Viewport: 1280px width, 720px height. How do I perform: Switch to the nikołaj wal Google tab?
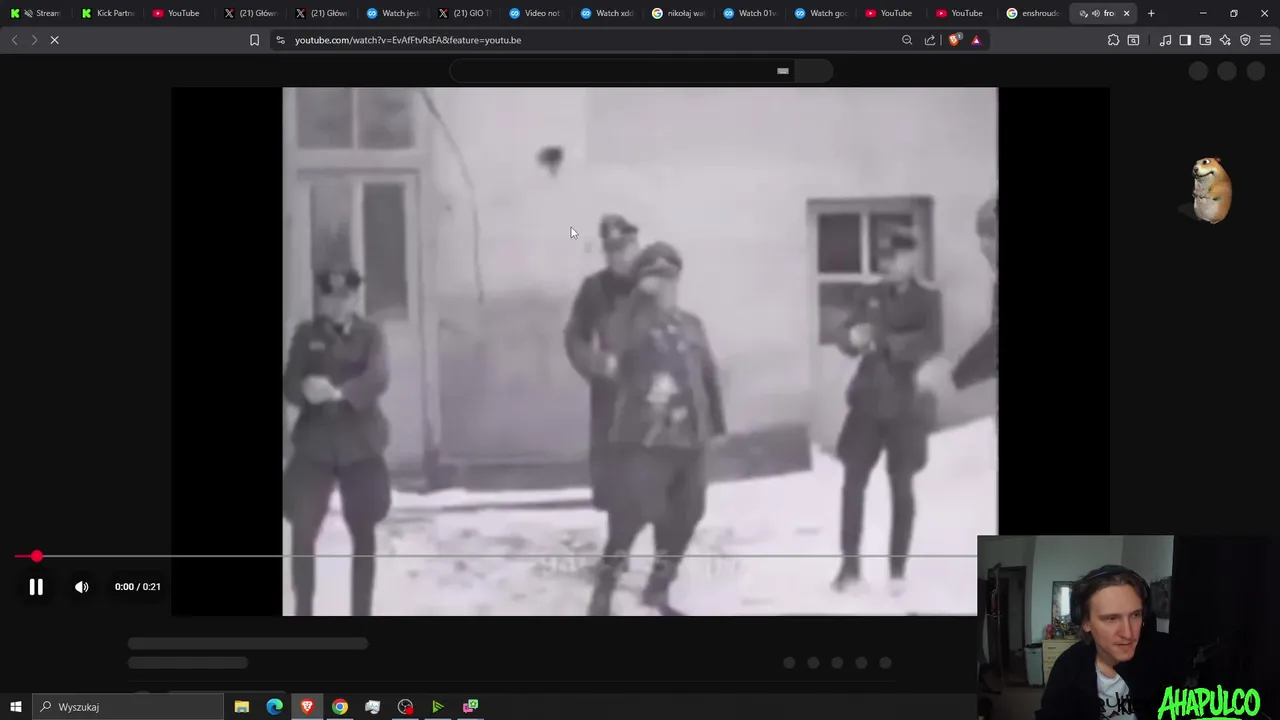(678, 13)
